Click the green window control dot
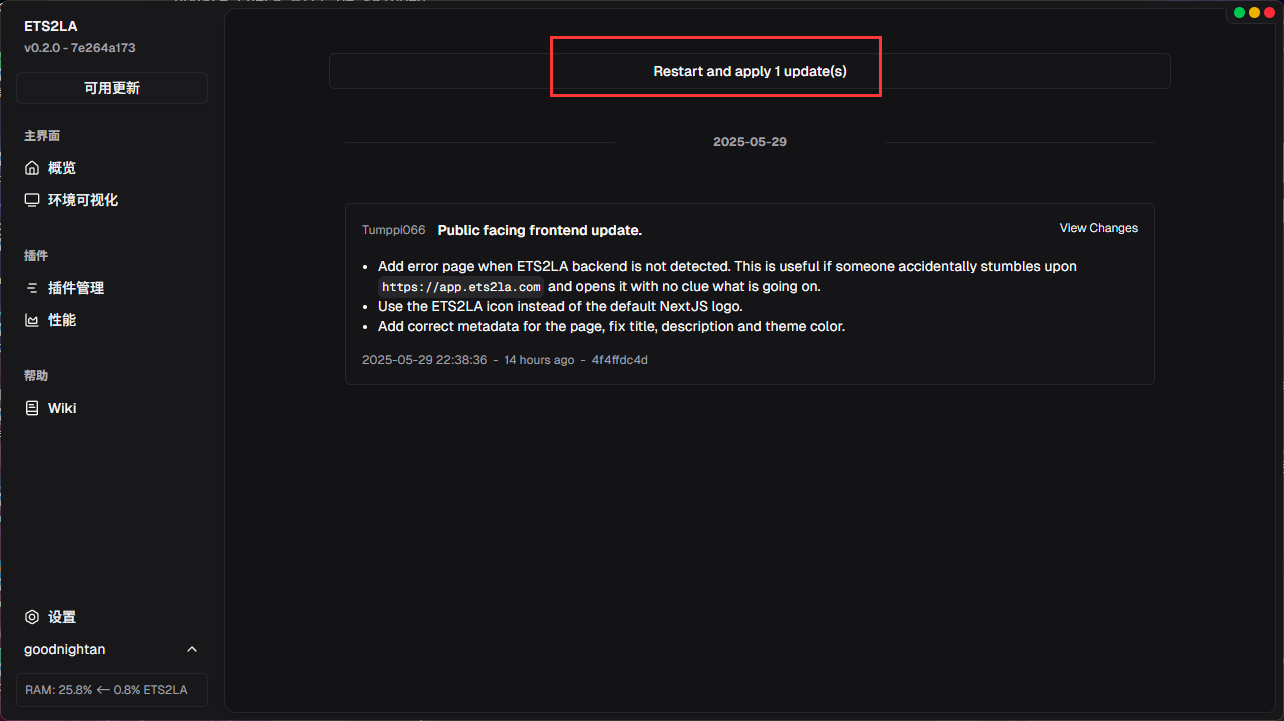 (1240, 13)
